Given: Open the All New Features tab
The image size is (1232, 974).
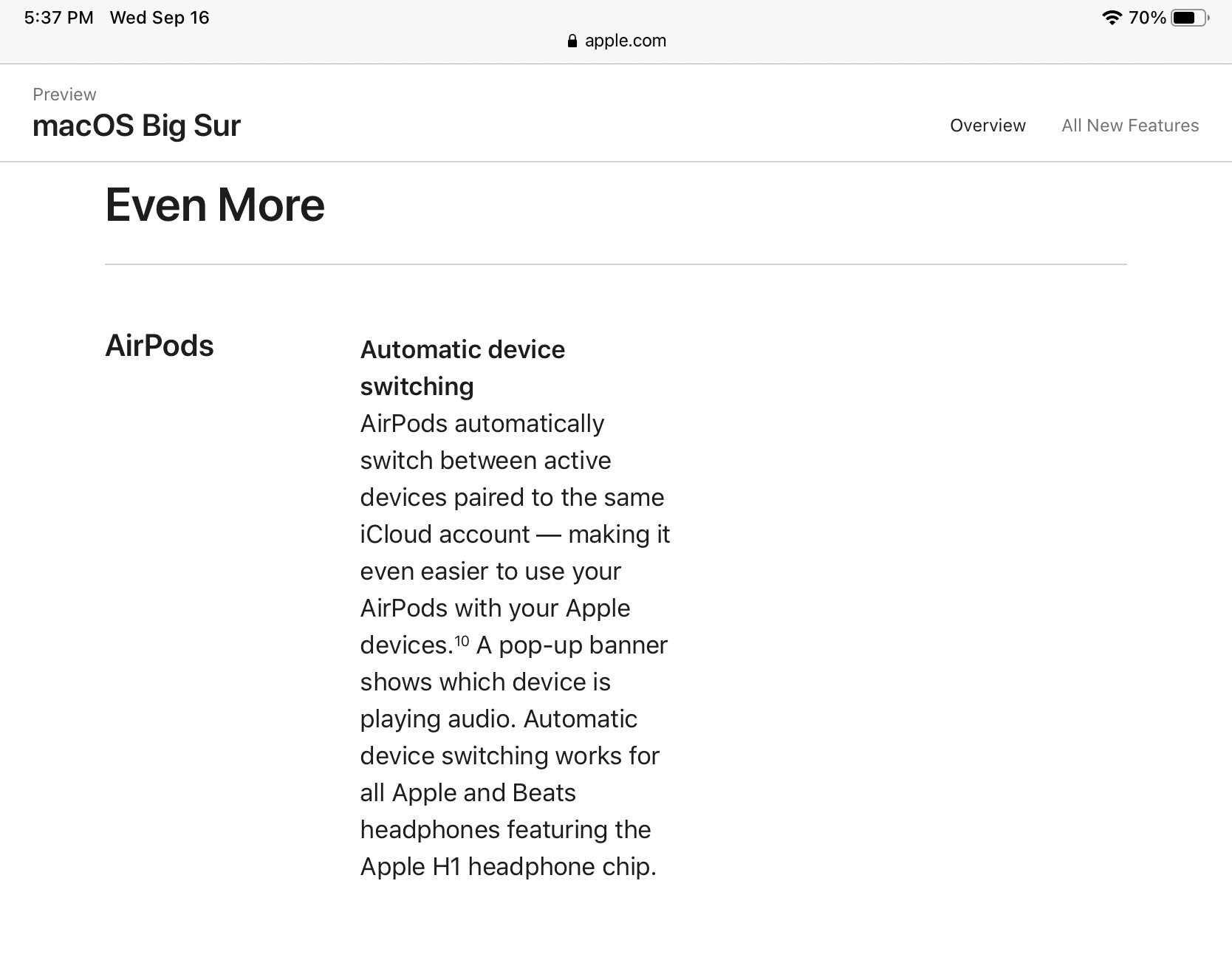Looking at the screenshot, I should (1130, 126).
